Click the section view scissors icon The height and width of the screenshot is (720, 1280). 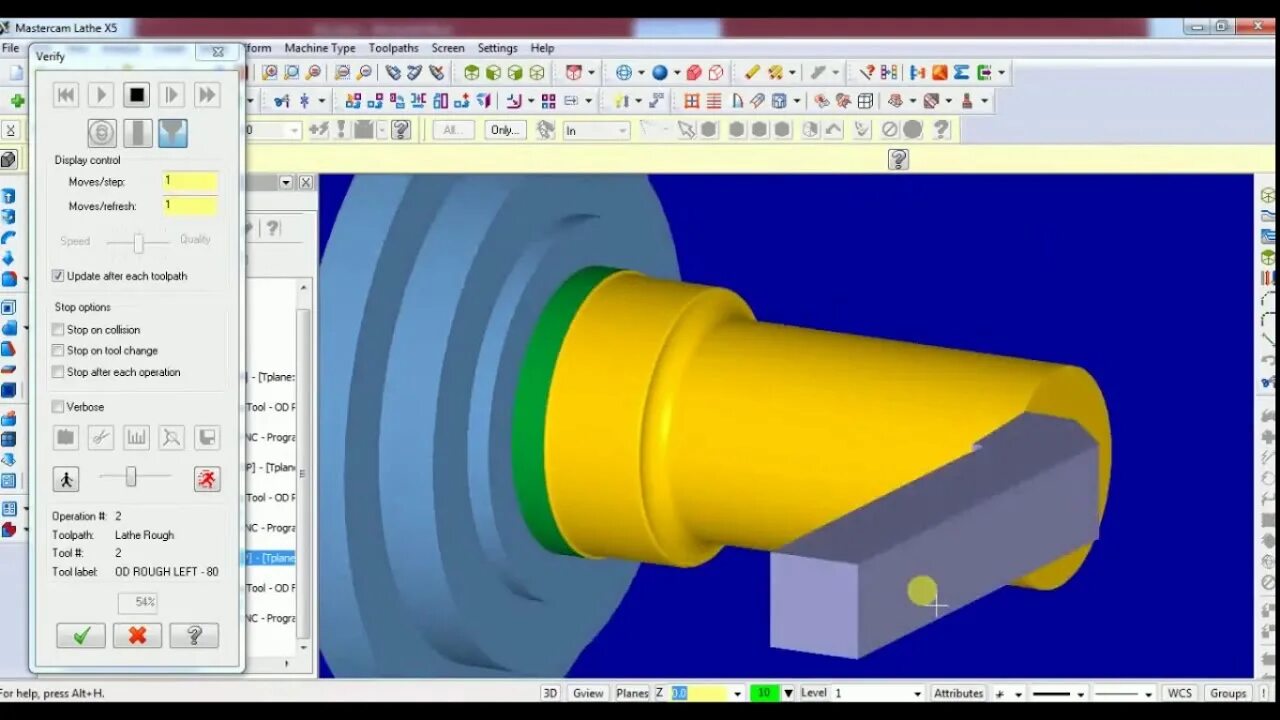click(x=101, y=437)
